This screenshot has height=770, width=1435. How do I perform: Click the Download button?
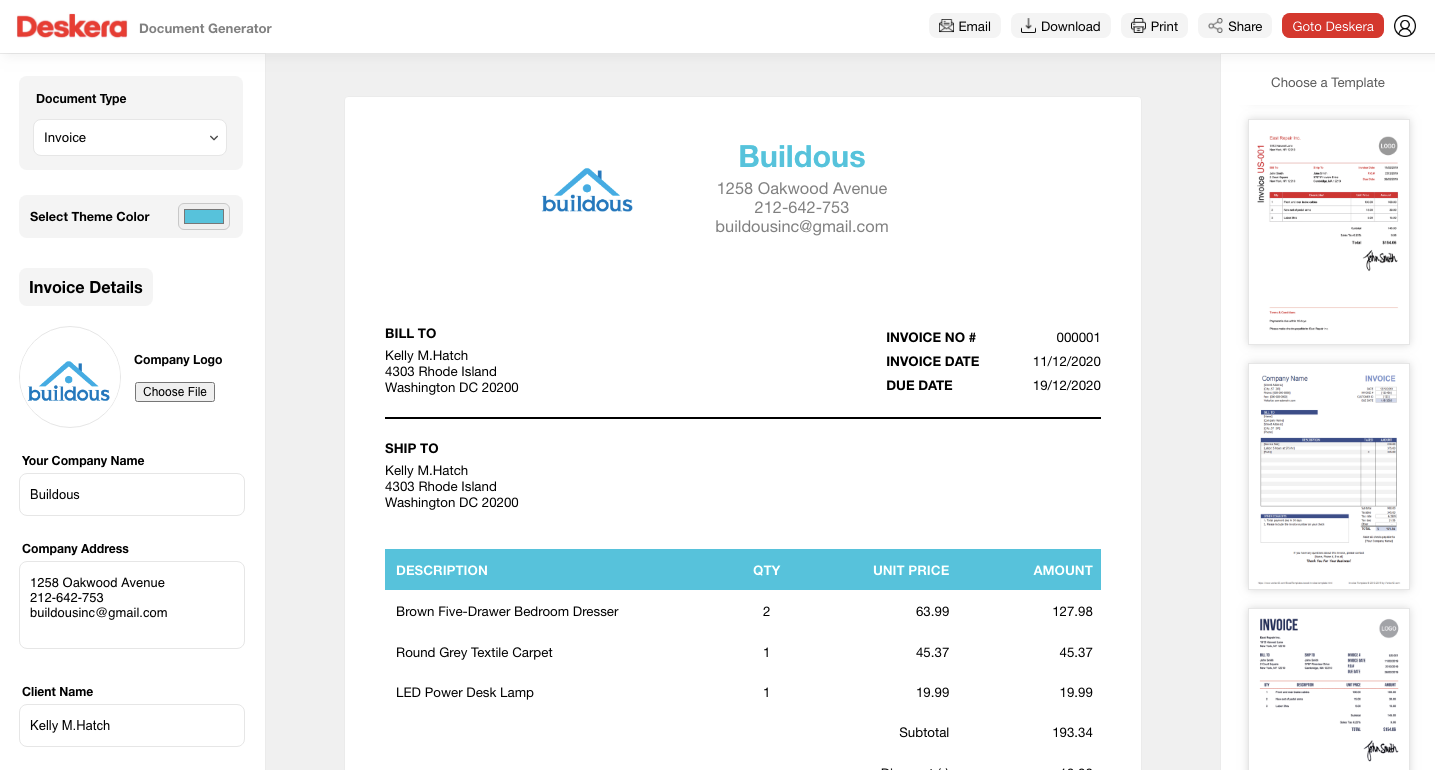click(x=1060, y=26)
